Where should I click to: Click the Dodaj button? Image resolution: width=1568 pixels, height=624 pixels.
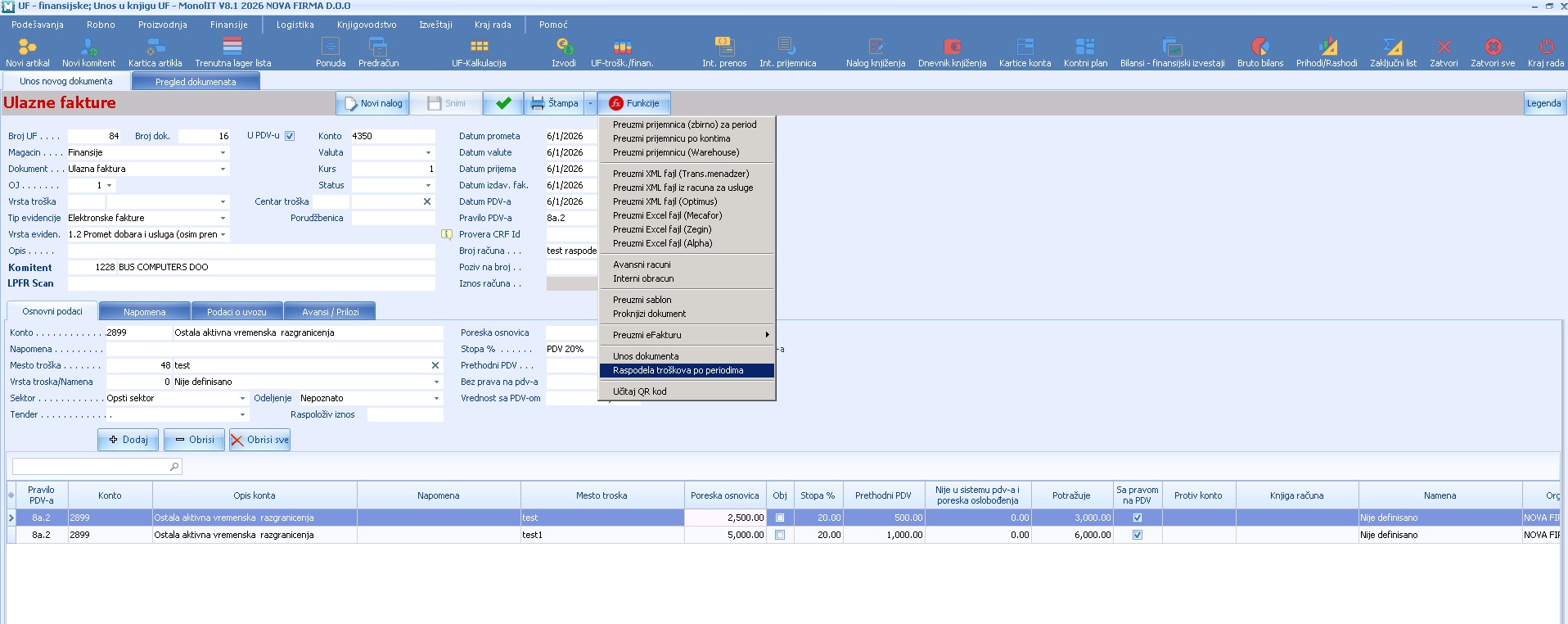(x=128, y=440)
